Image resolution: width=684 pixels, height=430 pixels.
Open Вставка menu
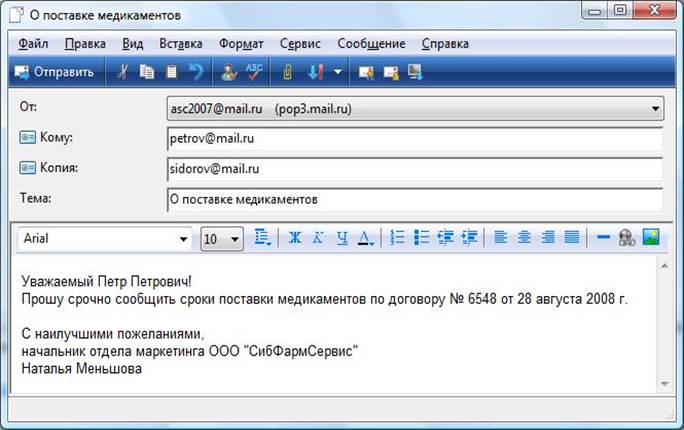(181, 44)
